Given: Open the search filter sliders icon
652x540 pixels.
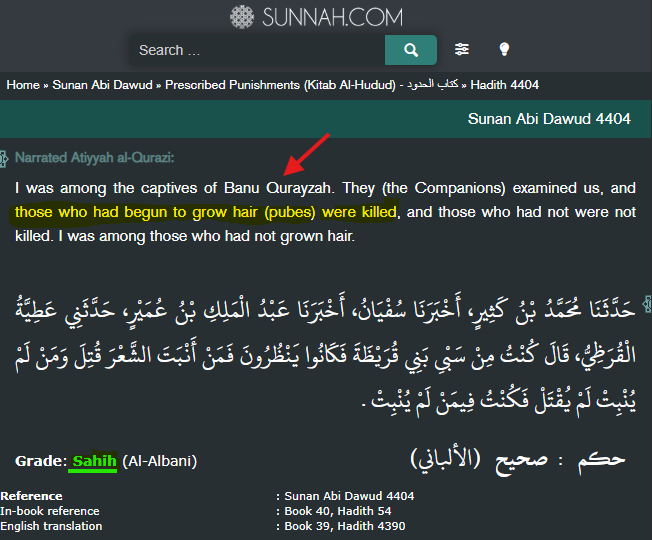Looking at the screenshot, I should click(462, 49).
